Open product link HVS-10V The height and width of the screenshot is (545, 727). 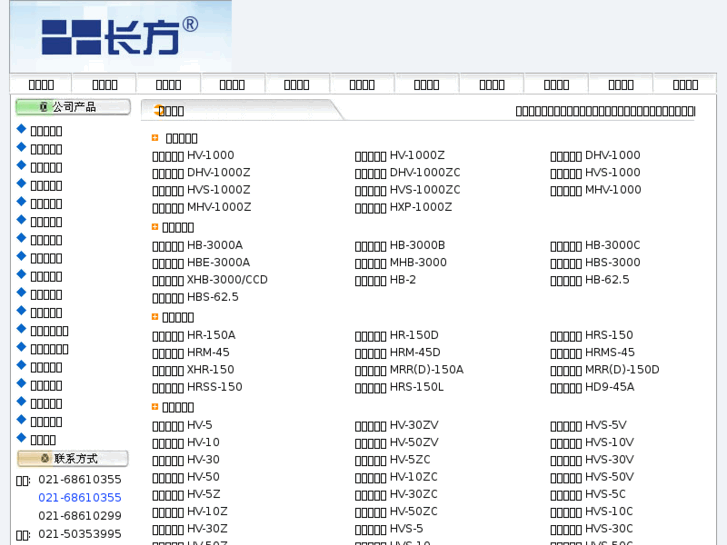592,442
